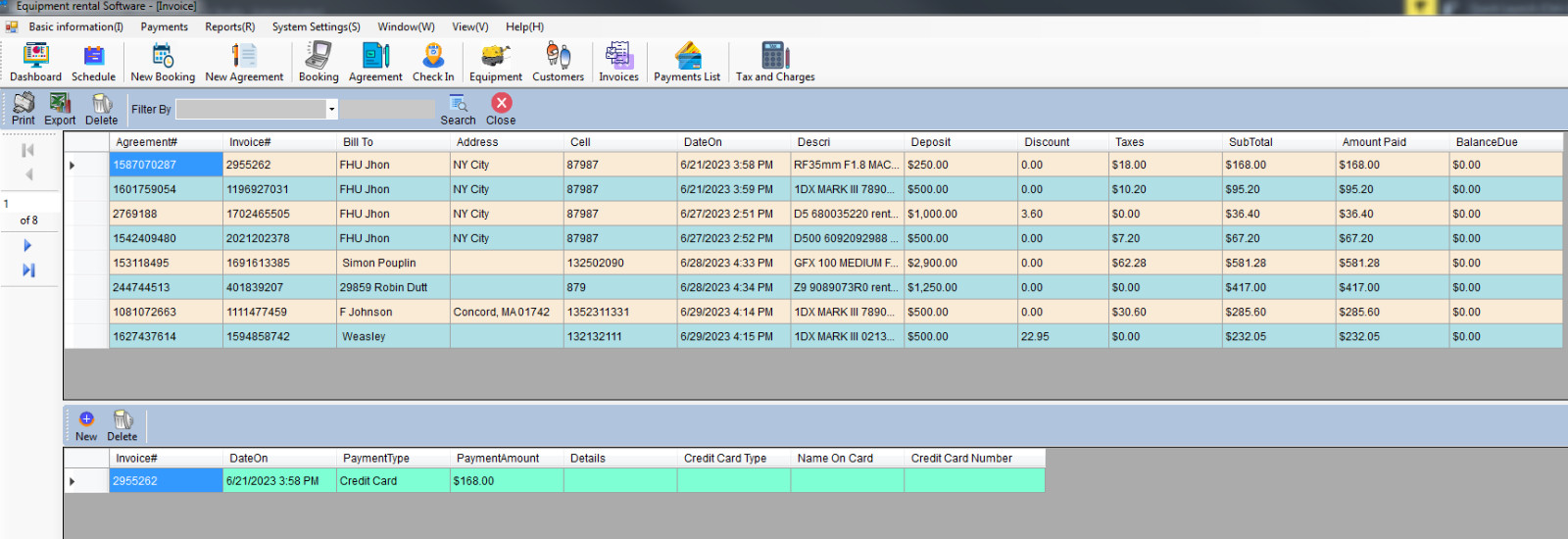The image size is (1568, 539).
Task: Open the Filter By dropdown
Action: (332, 110)
